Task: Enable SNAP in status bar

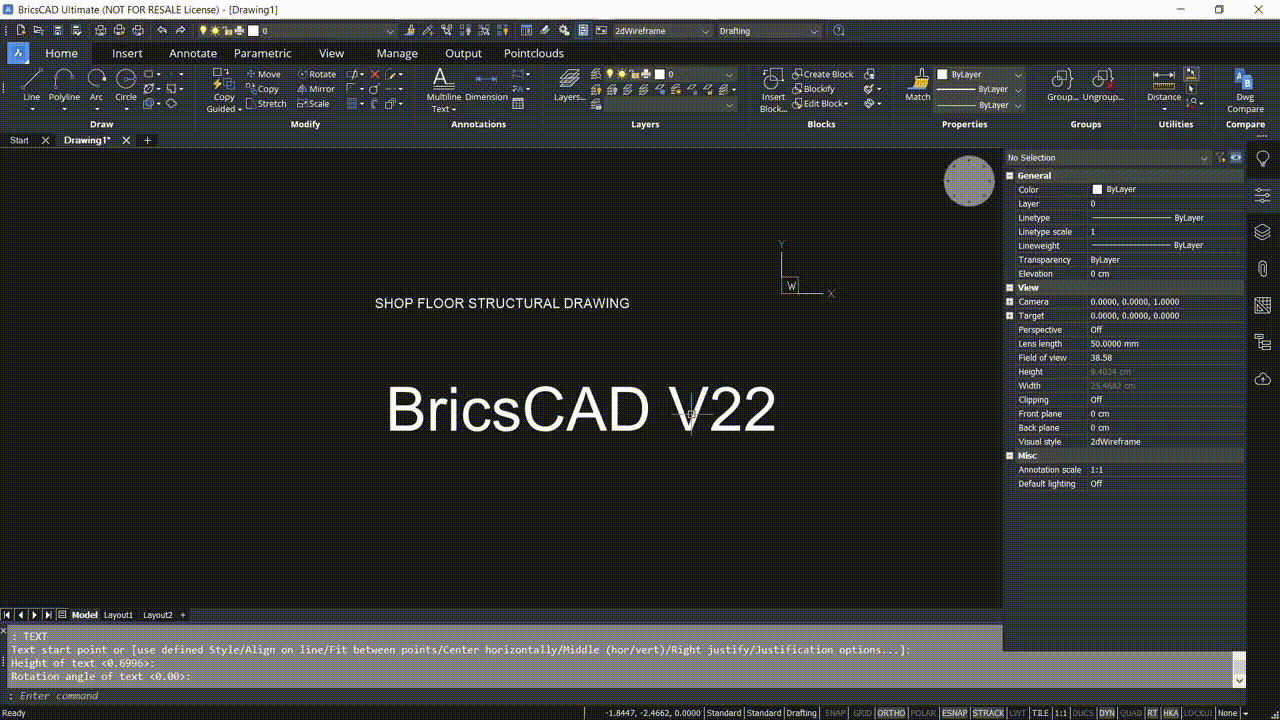Action: coord(834,713)
